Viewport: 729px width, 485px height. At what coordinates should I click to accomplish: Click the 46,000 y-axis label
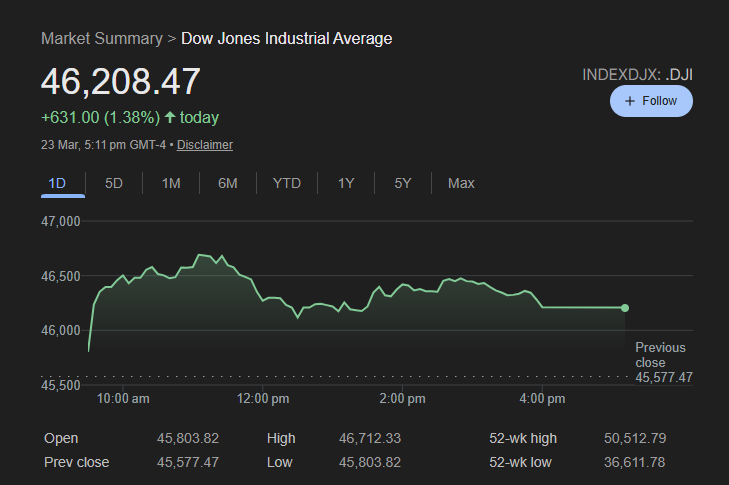pos(60,330)
